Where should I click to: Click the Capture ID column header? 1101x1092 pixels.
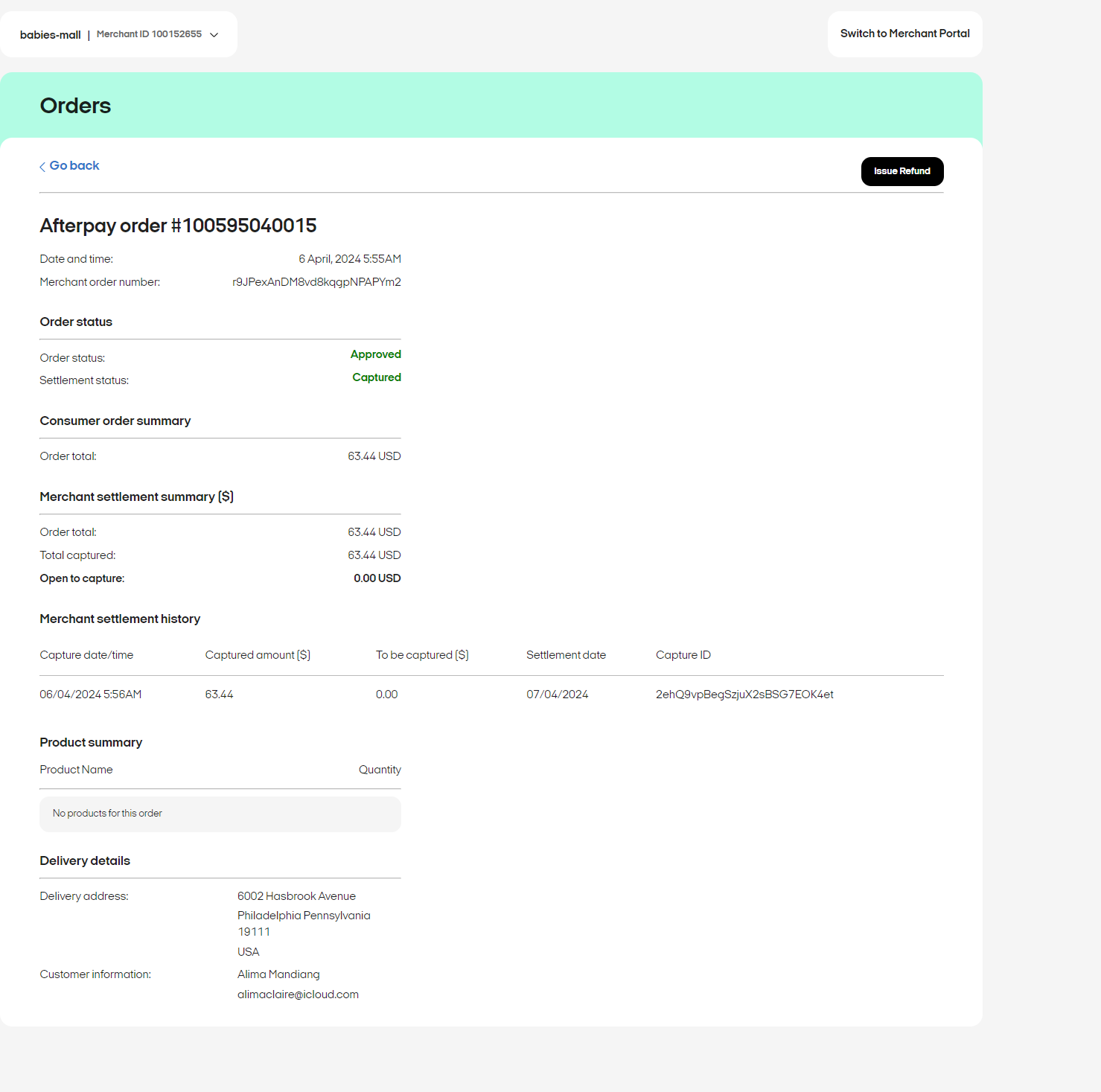(683, 655)
